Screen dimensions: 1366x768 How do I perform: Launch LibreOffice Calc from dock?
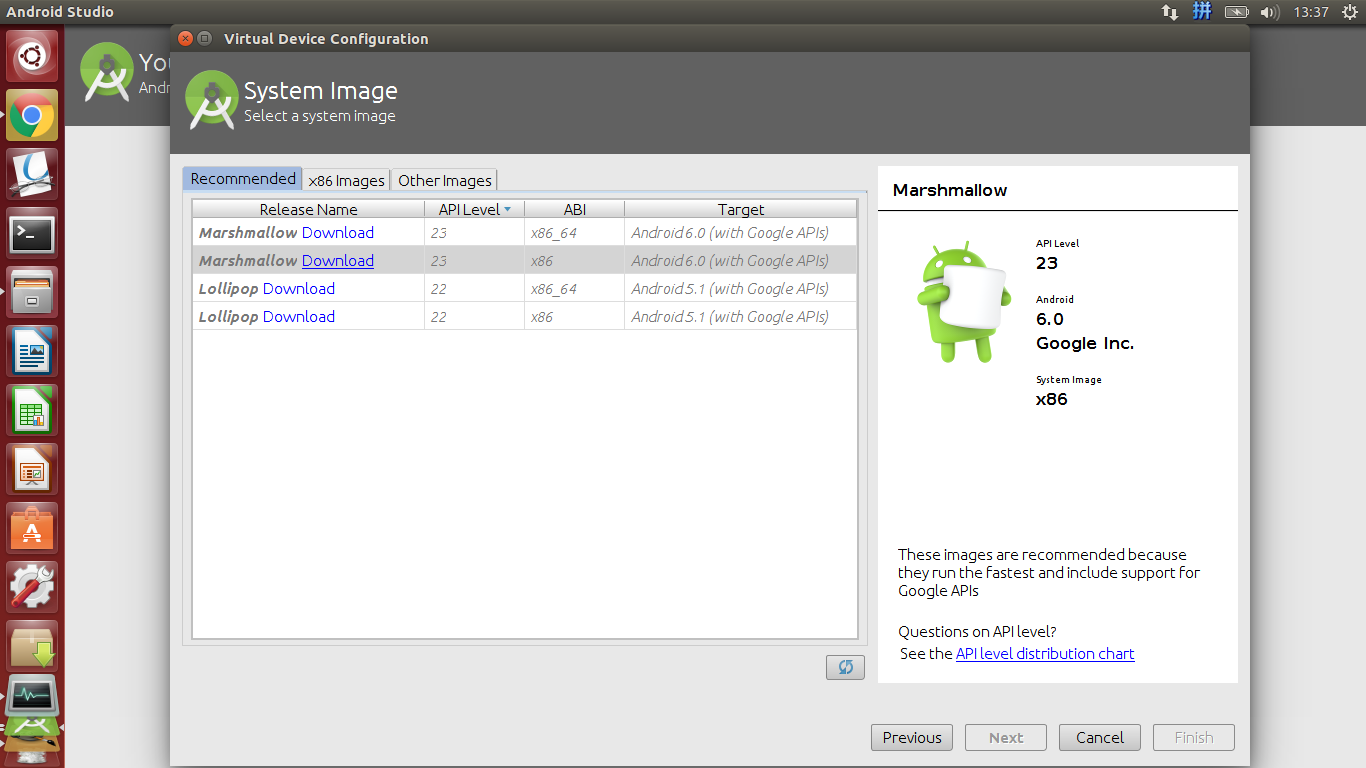click(x=32, y=410)
